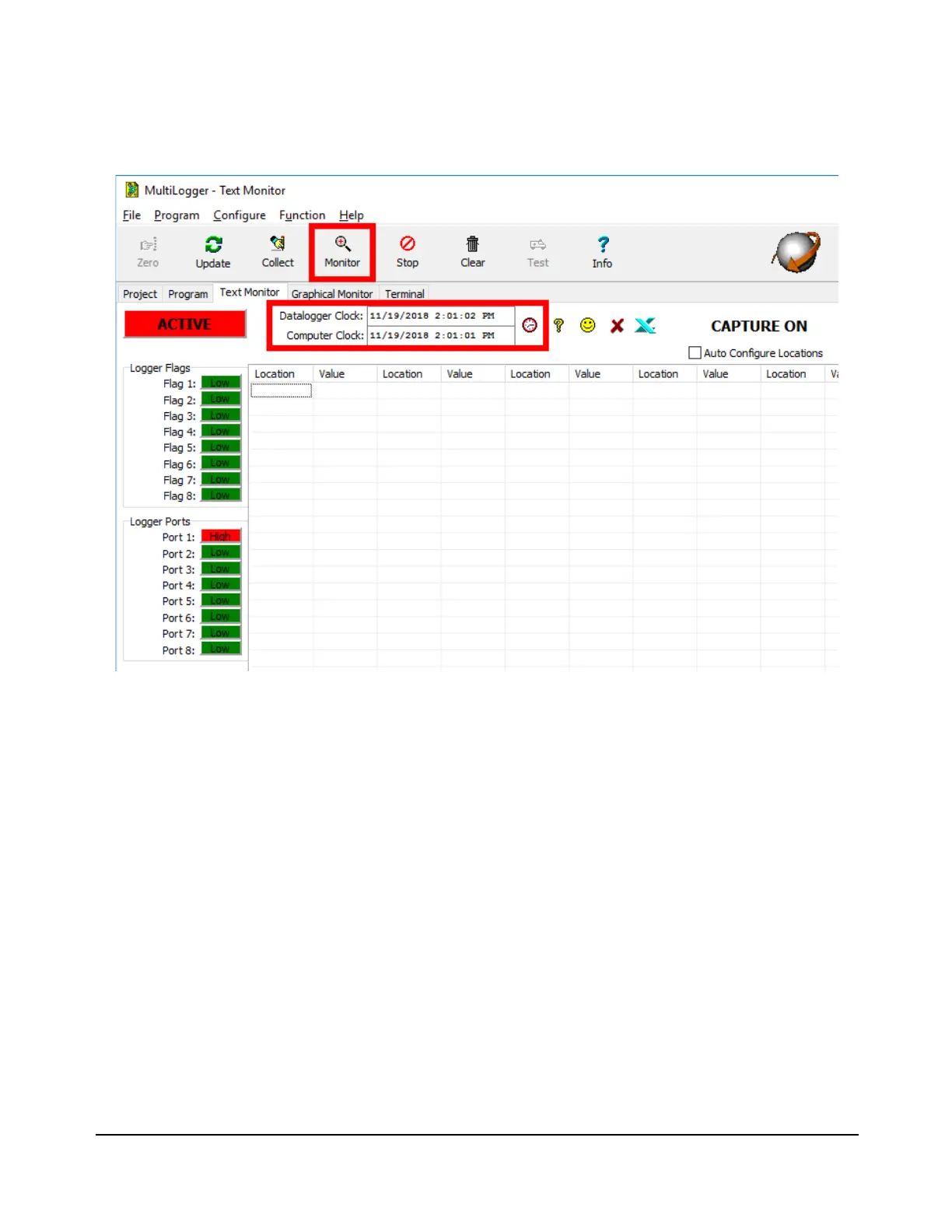
Task: Open the File menu
Action: (x=132, y=215)
